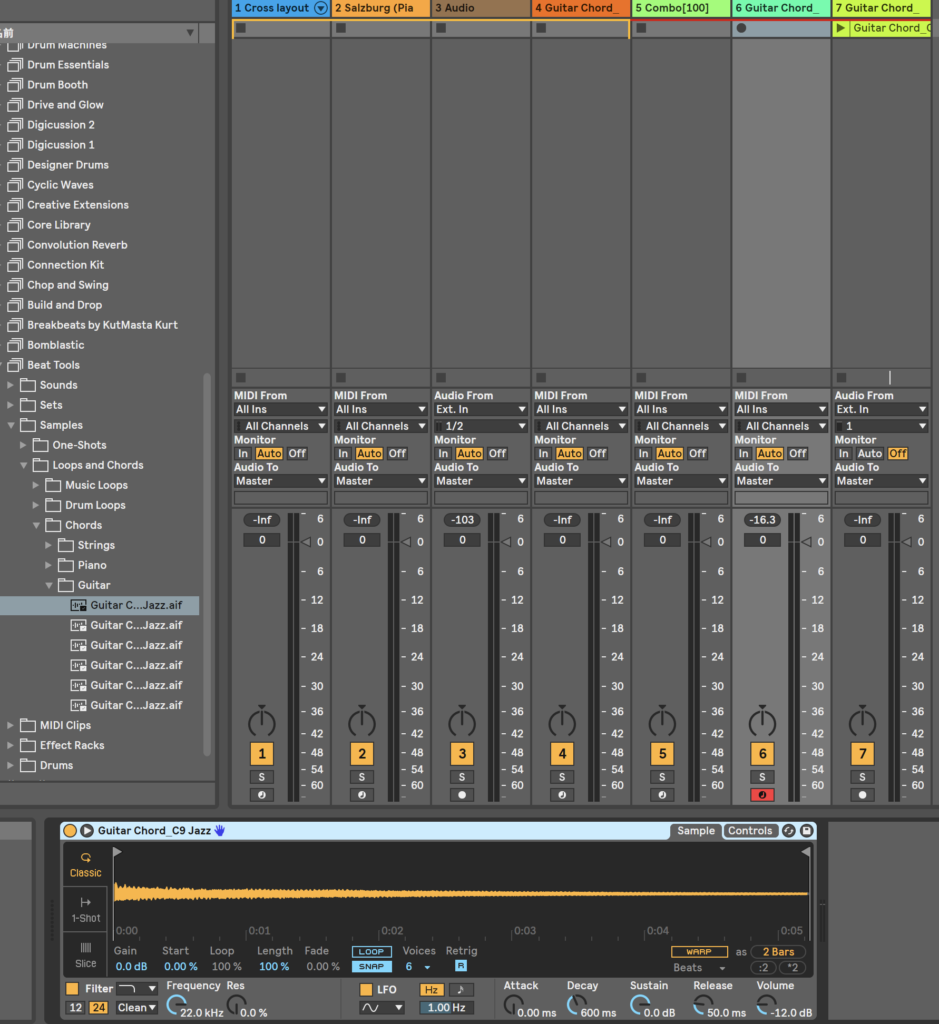Switch to the Controls tab
This screenshot has height=1024, width=939.
(749, 831)
